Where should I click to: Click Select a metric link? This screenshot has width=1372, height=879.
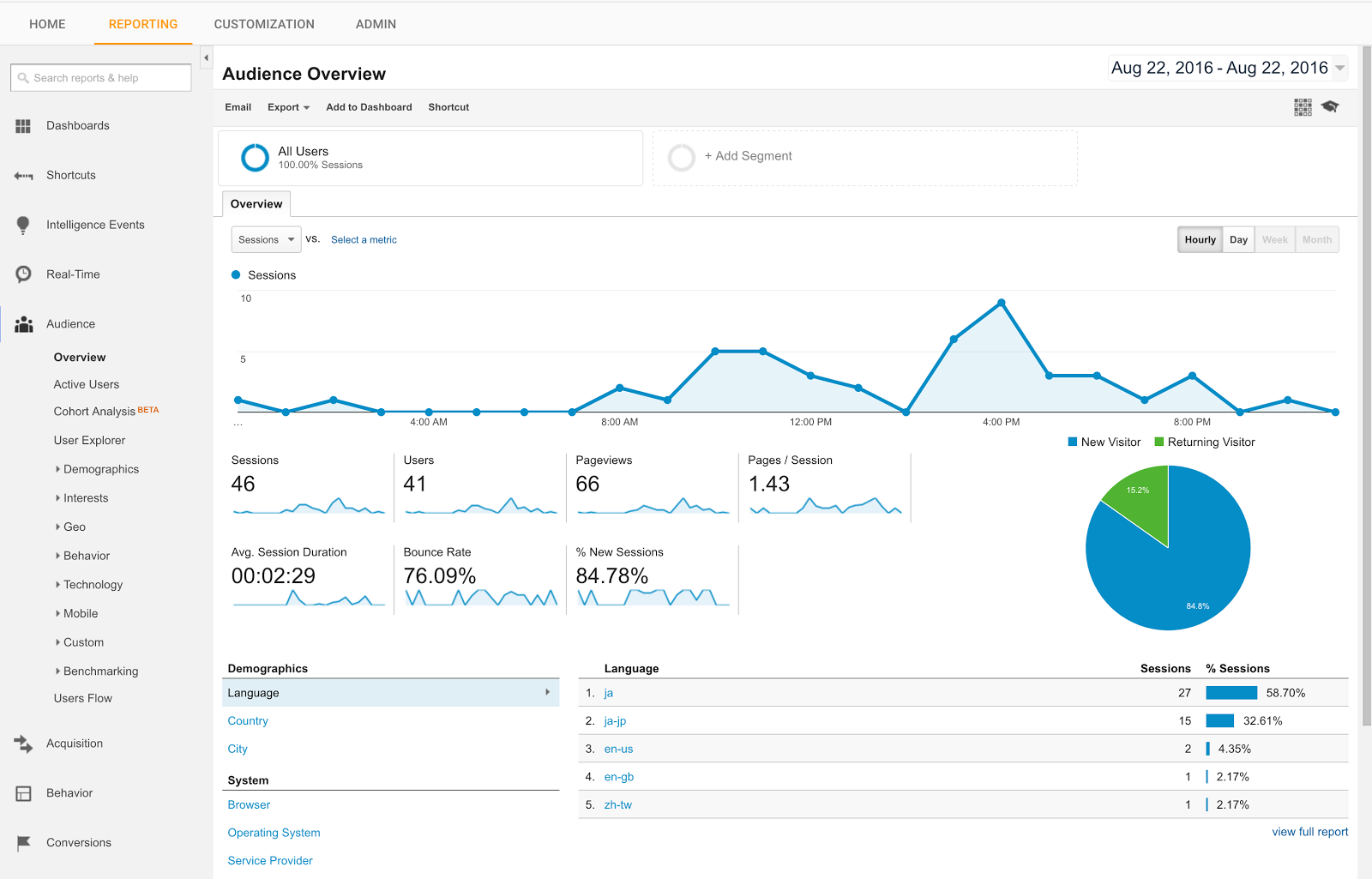pos(364,240)
